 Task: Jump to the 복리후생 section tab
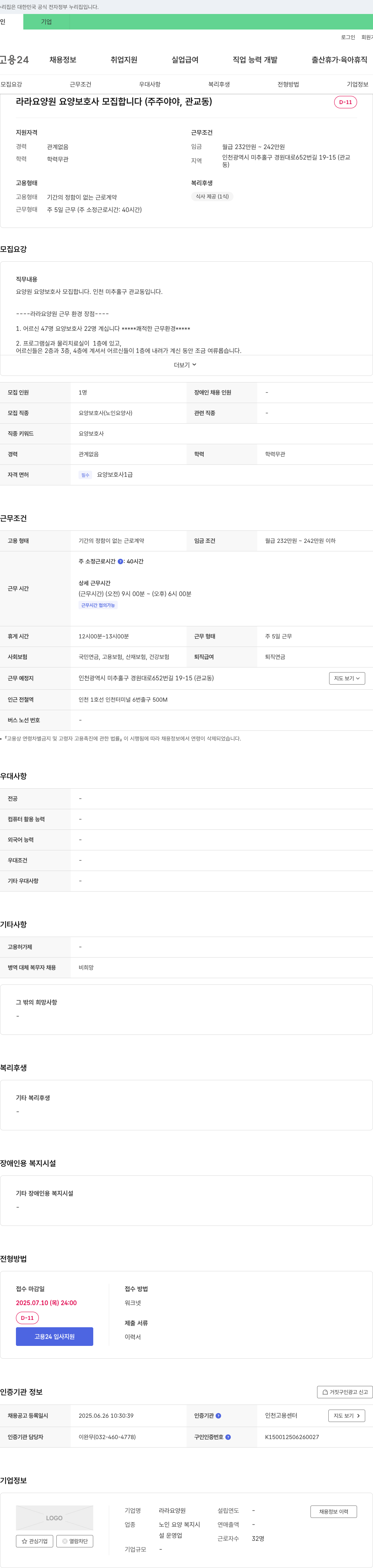click(219, 85)
